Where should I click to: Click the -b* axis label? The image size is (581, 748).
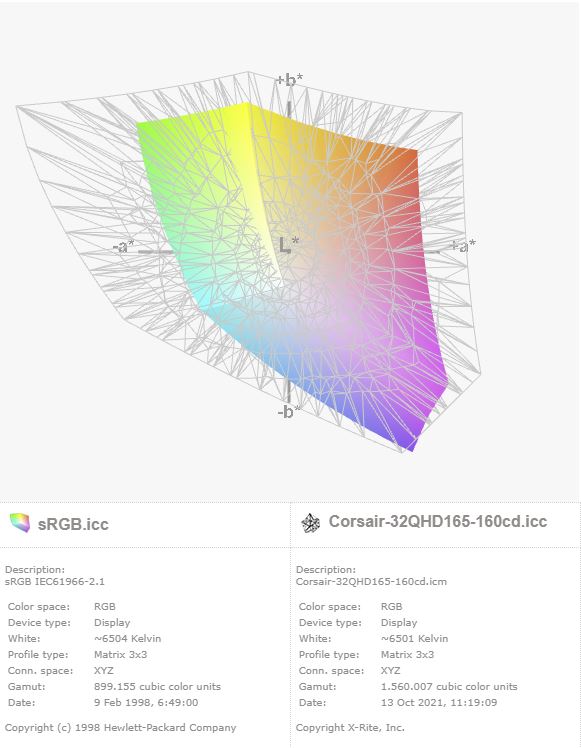pos(289,411)
